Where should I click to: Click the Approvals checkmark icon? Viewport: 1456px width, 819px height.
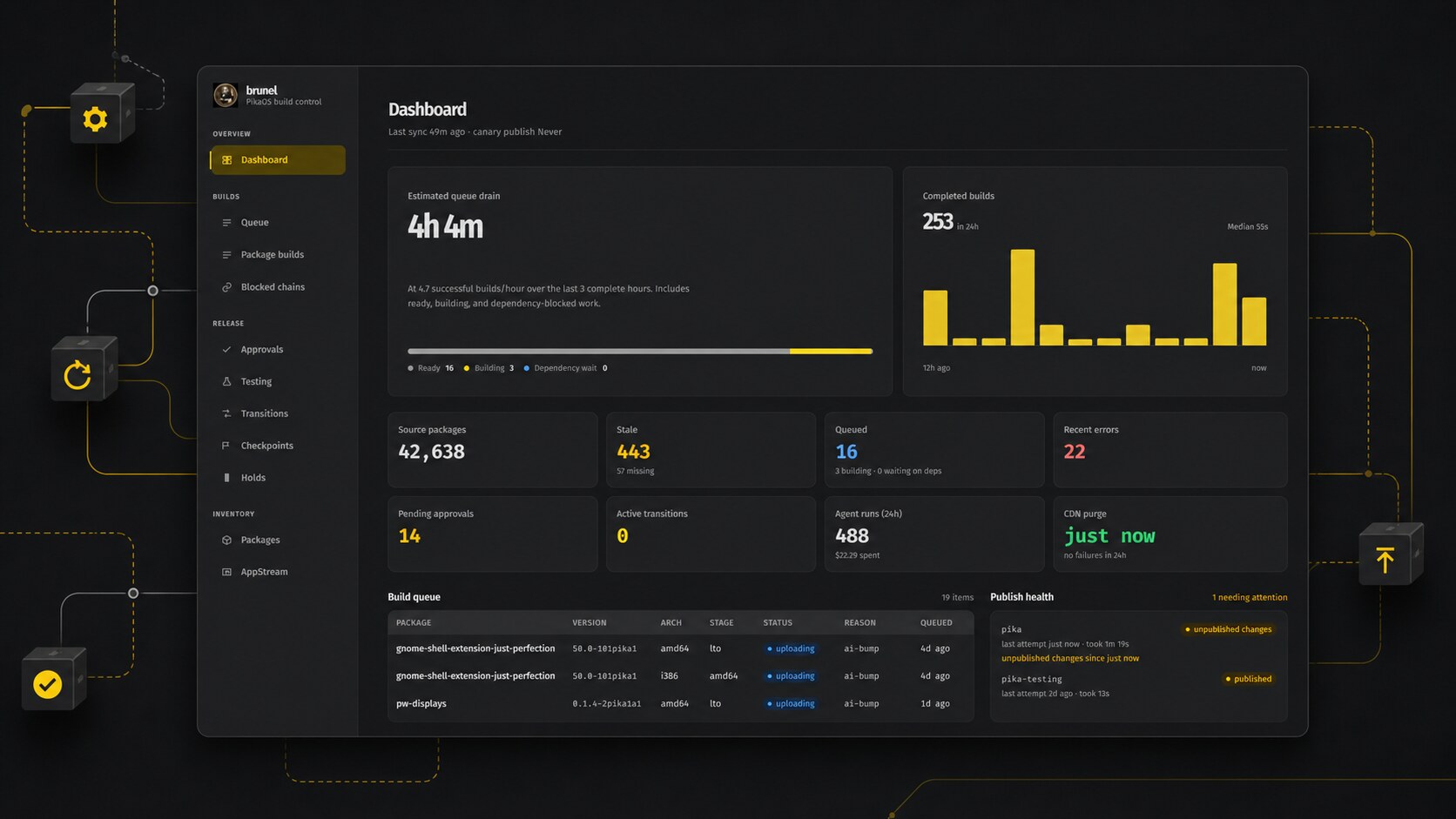pyautogui.click(x=226, y=350)
